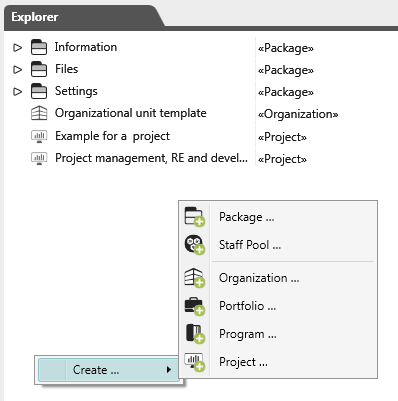Select 'Example for a project' tree item
The image size is (398, 401).
point(113,136)
